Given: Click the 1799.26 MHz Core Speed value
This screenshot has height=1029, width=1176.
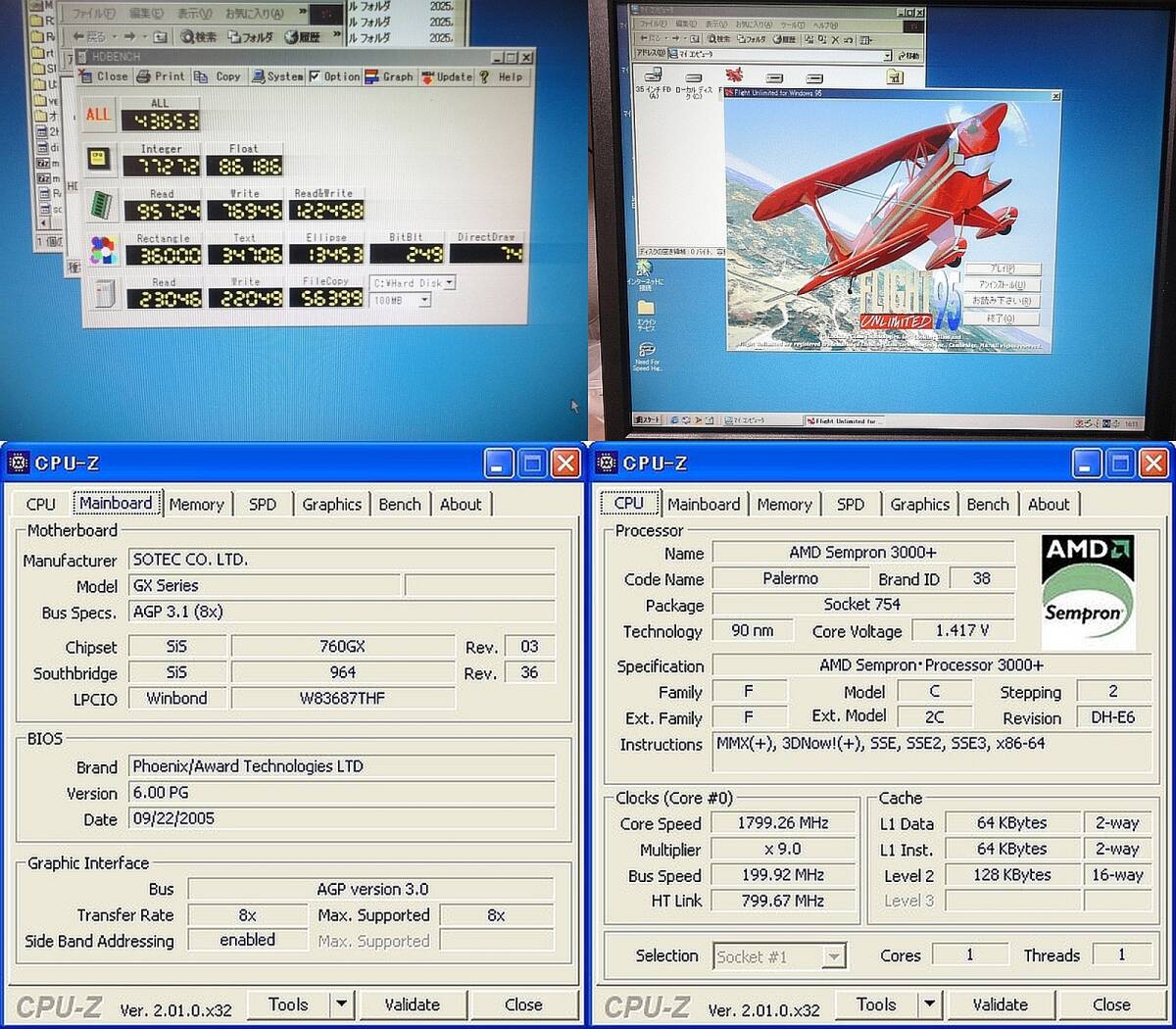Looking at the screenshot, I should click(782, 823).
